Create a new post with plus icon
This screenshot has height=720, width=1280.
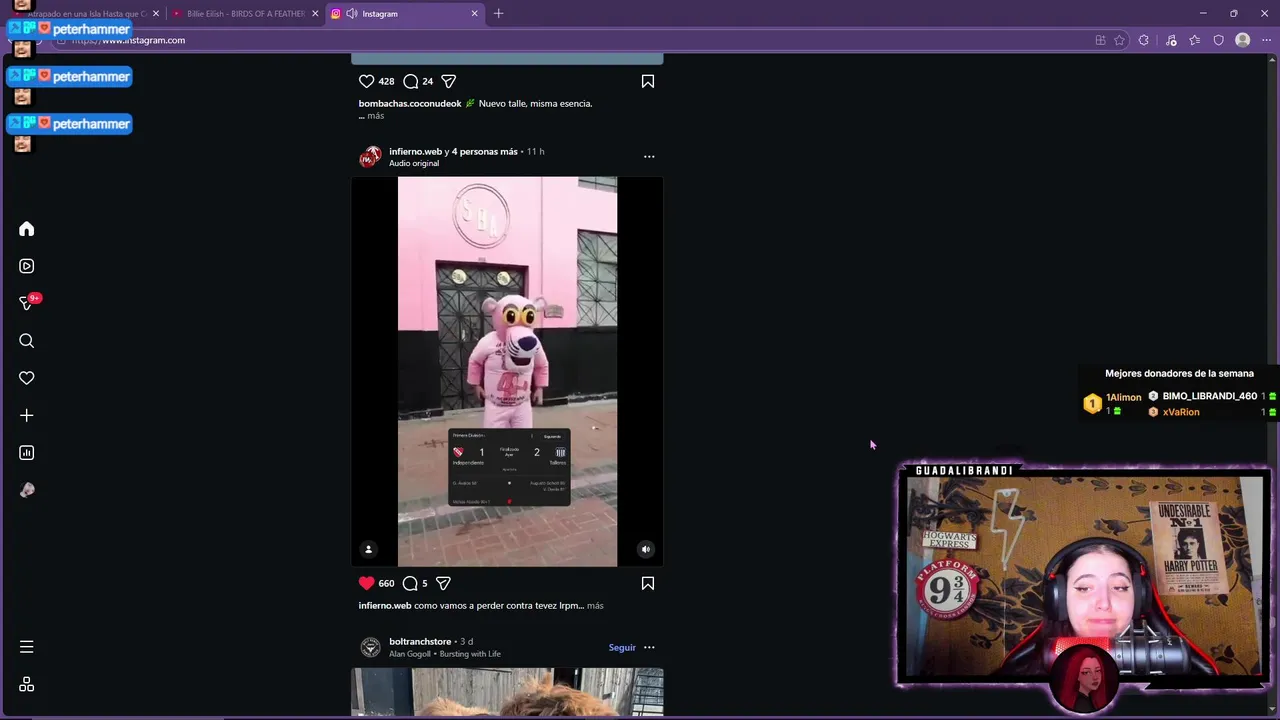27,415
